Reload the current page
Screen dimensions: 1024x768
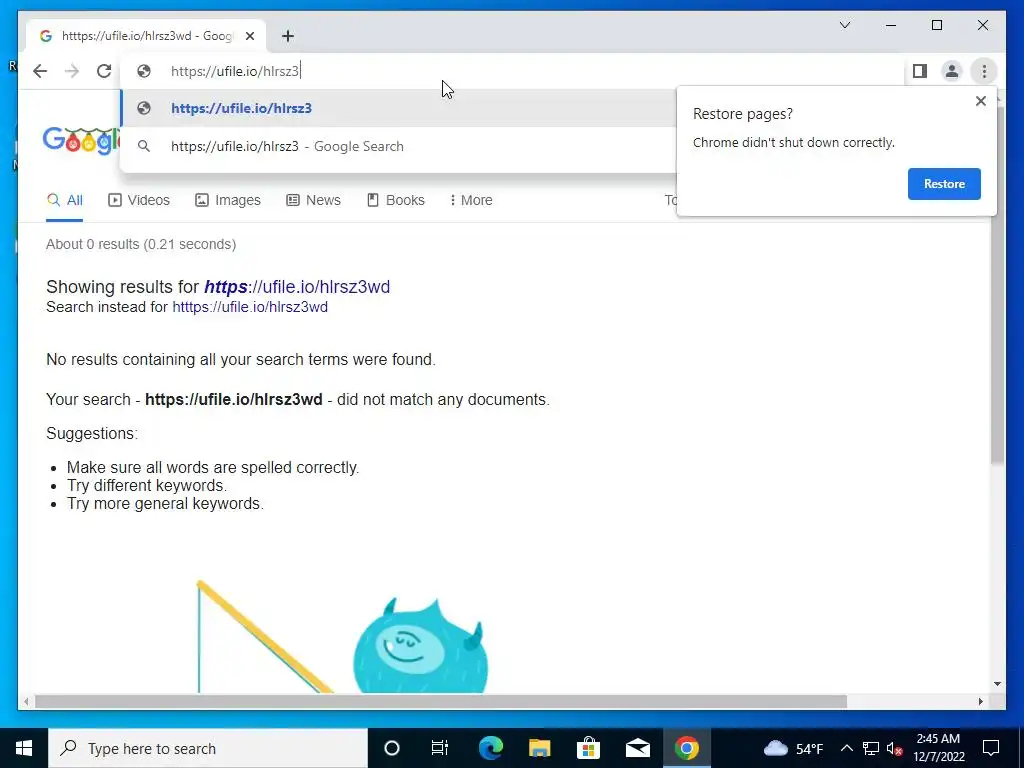[x=104, y=71]
